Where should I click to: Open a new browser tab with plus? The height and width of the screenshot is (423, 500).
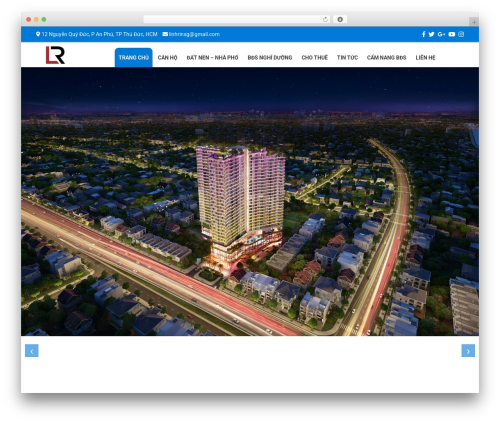coord(474,22)
